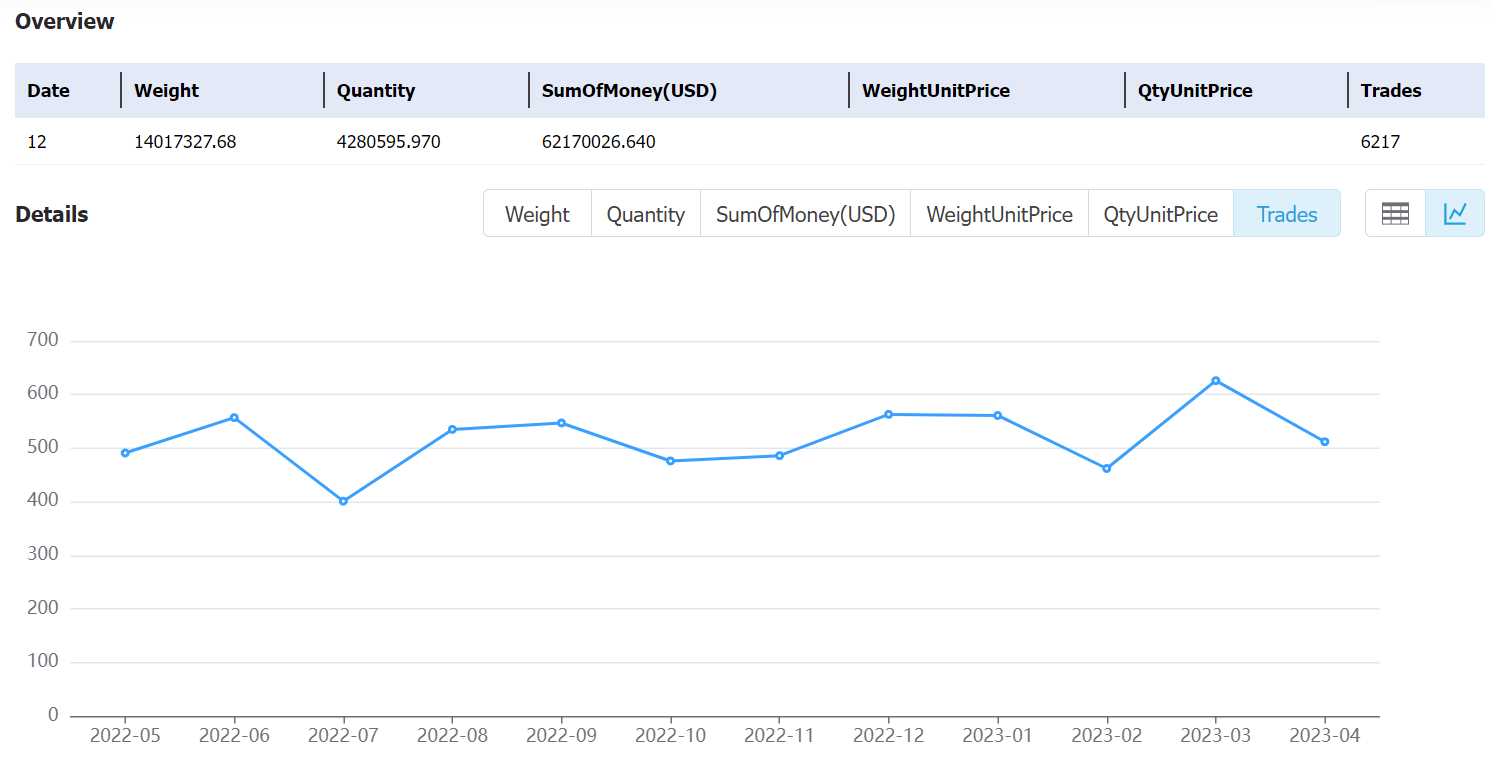This screenshot has width=1493, height=766.
Task: Click the 2023-03 peak data point
Action: [1216, 380]
